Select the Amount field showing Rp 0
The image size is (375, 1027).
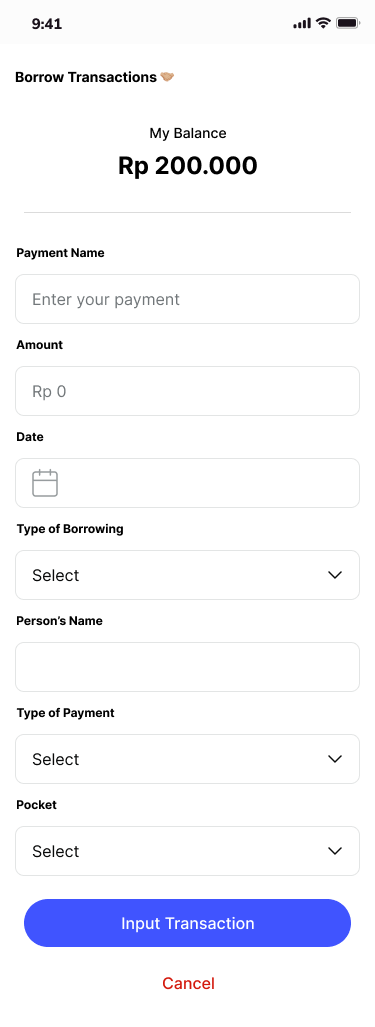[188, 391]
